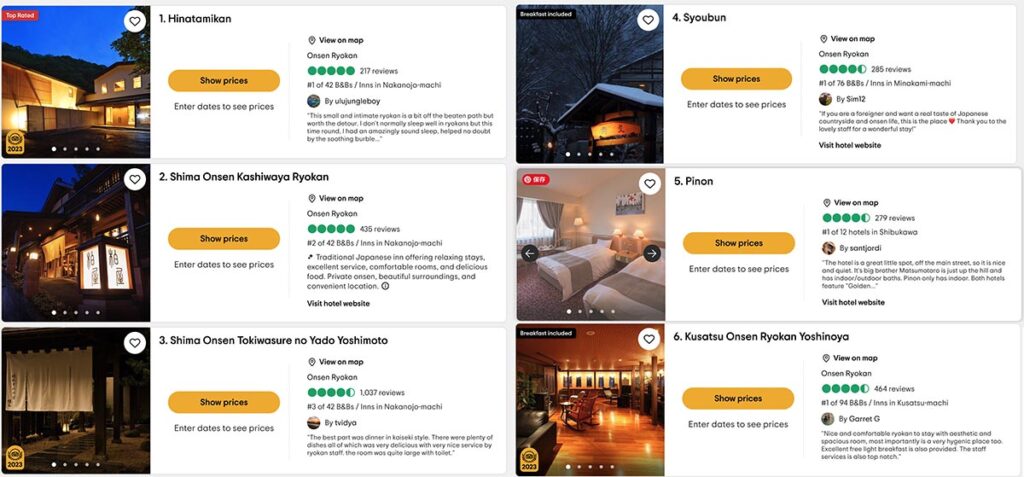1024x477 pixels.
Task: Open the ulujungleboy reviewer avatar
Action: pos(313,101)
